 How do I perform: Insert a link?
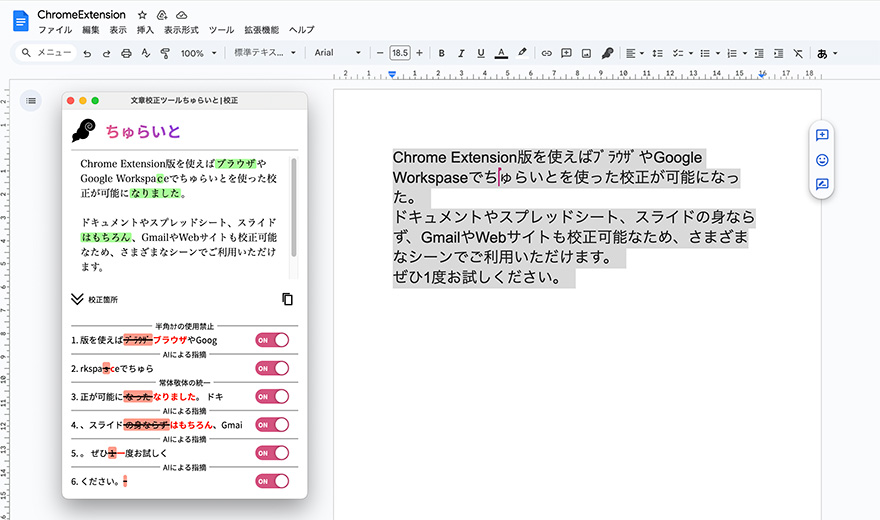[x=547, y=53]
